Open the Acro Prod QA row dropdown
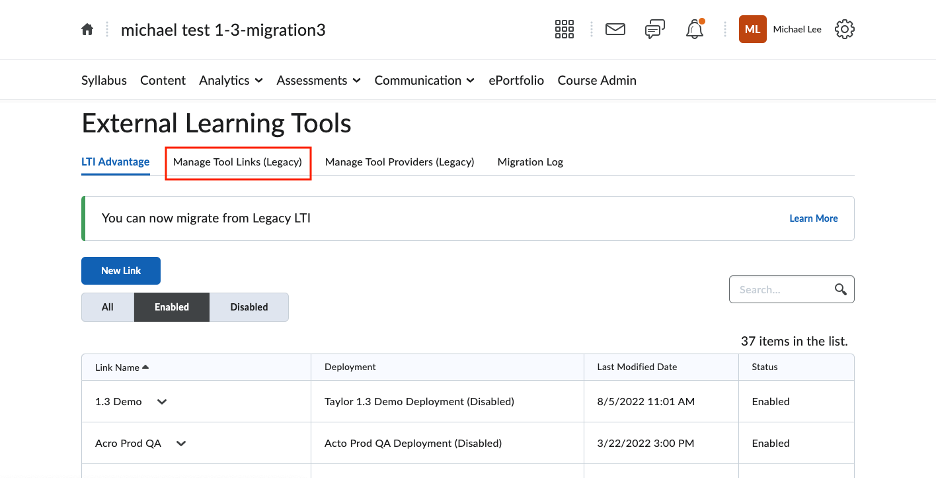Screen dimensions: 936x478 [181, 443]
